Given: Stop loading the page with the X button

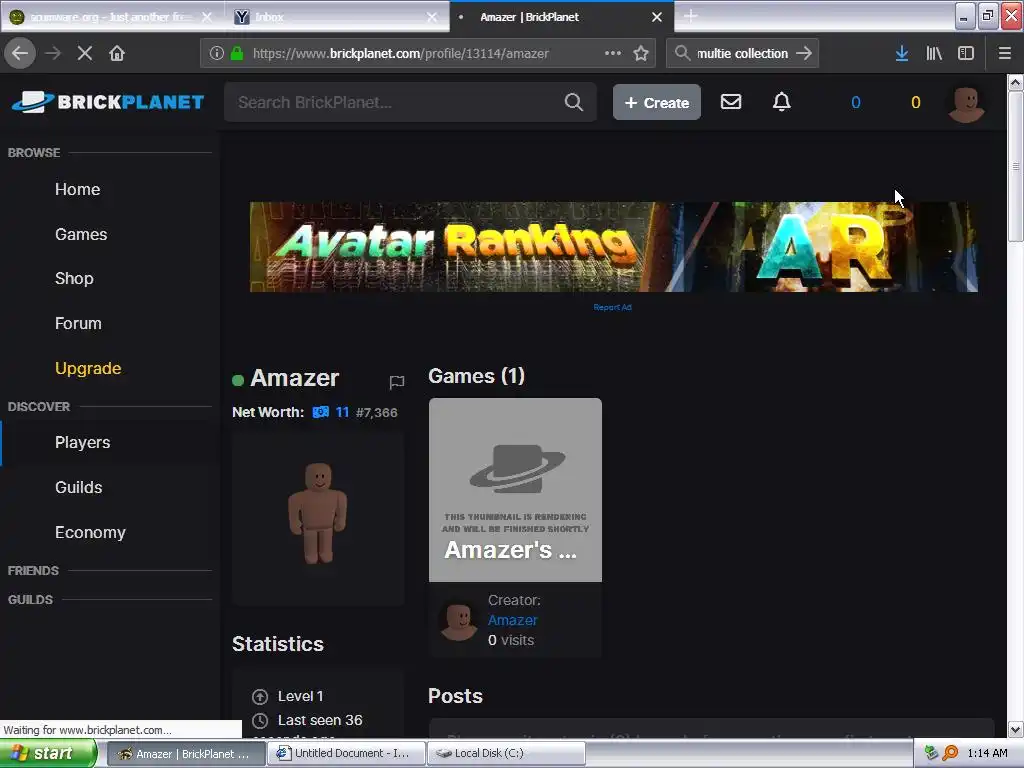Looking at the screenshot, I should pos(84,53).
